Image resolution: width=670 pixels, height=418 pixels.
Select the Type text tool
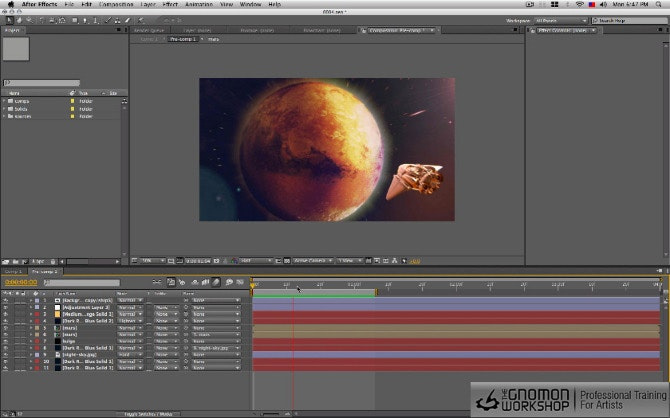(x=95, y=20)
